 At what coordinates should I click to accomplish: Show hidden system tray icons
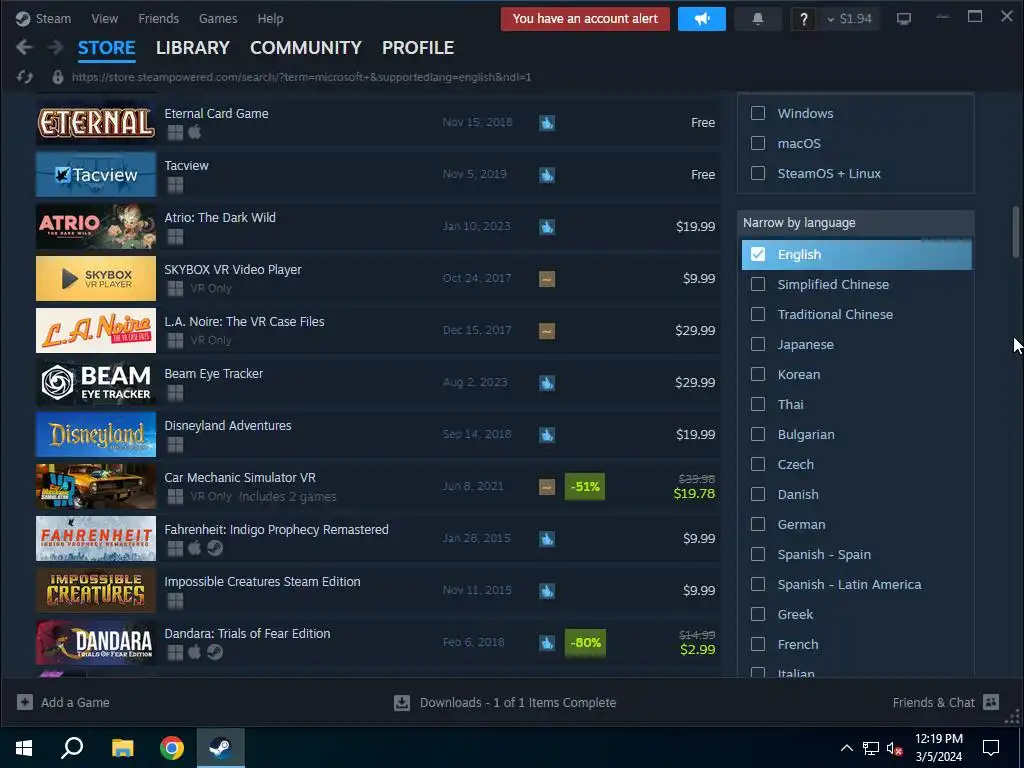point(846,748)
